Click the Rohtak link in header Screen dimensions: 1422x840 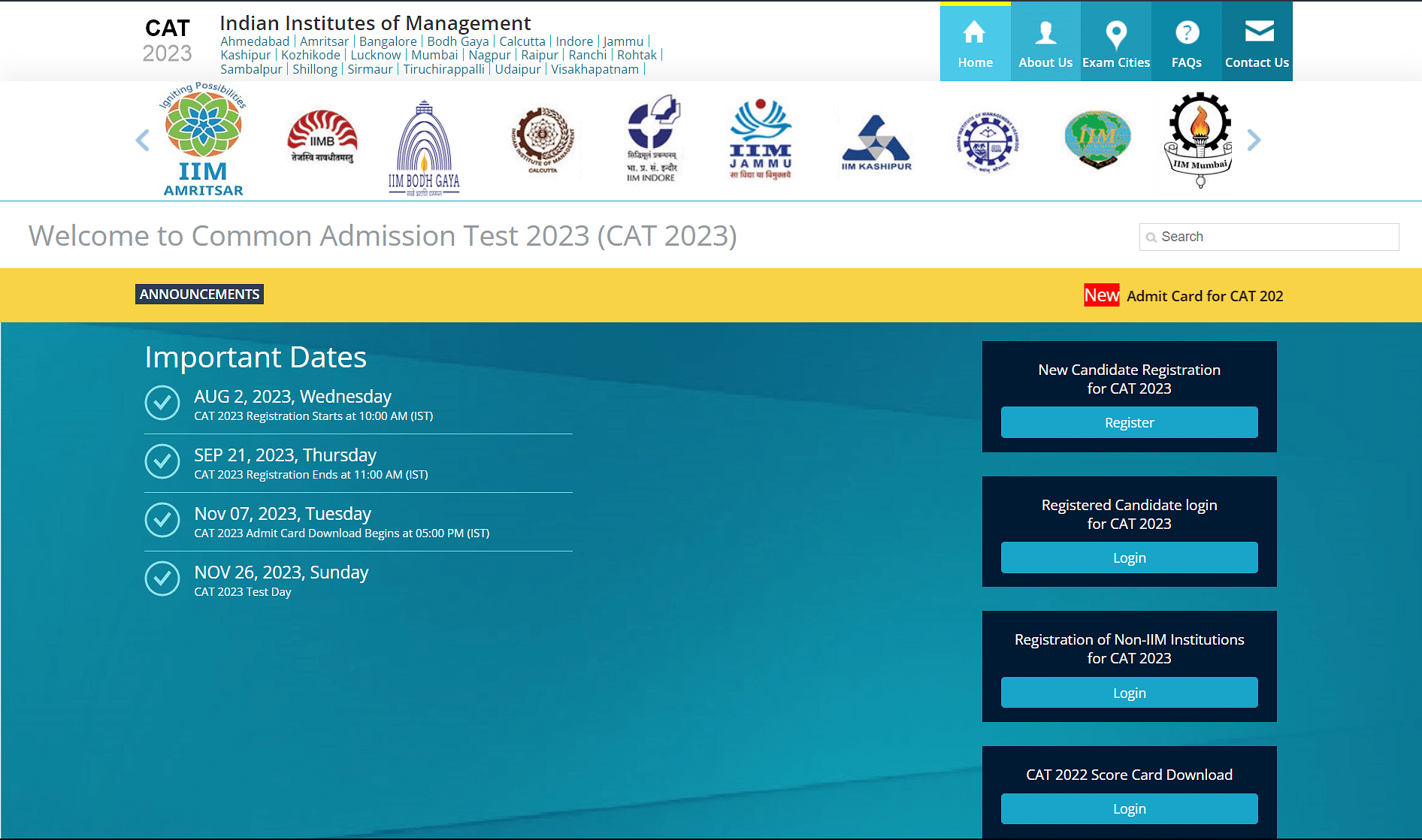pos(637,55)
